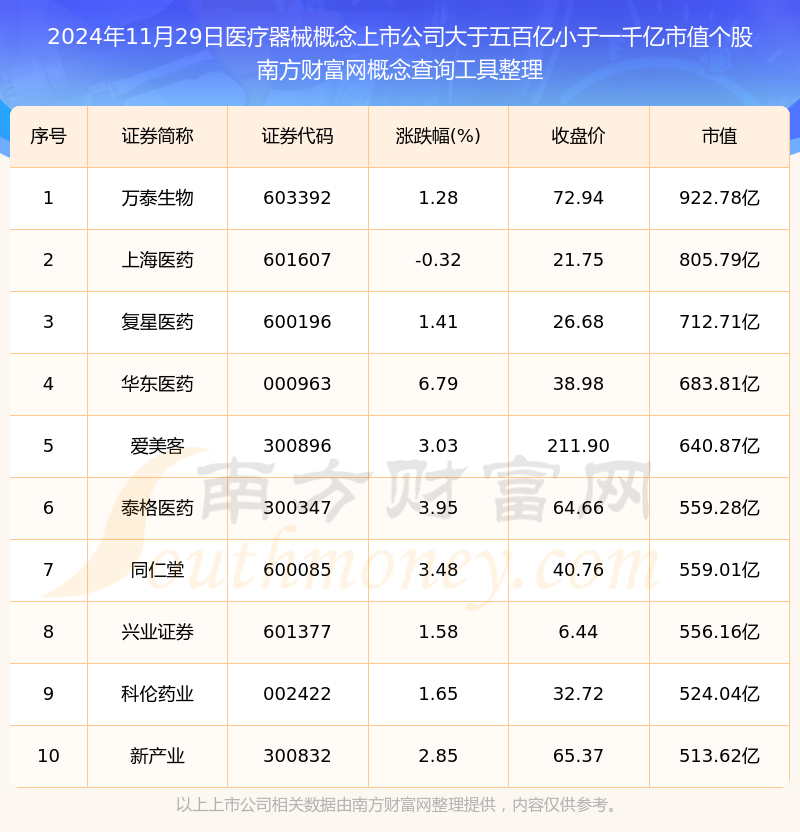
Task: Click market value 922.78亿
Action: tap(719, 198)
